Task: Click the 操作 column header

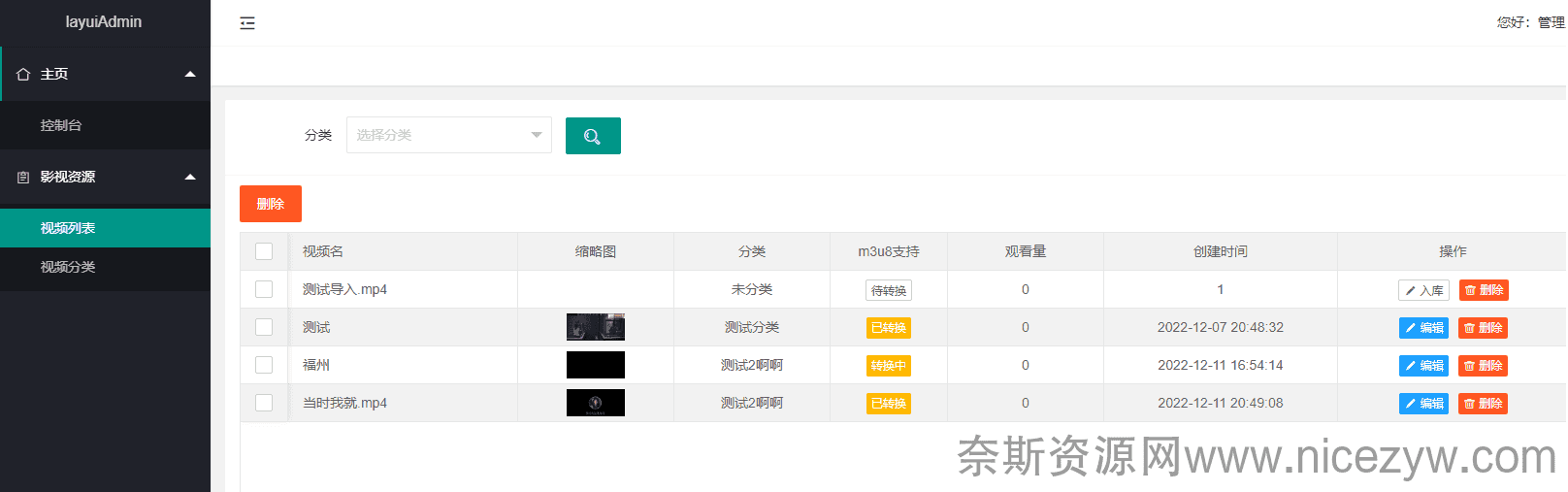Action: pos(1453,251)
